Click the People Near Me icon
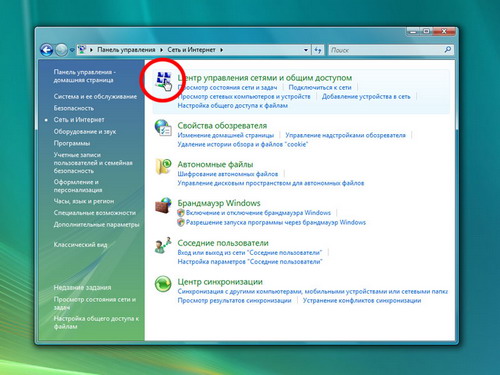This screenshot has height=375, width=500. click(x=163, y=245)
